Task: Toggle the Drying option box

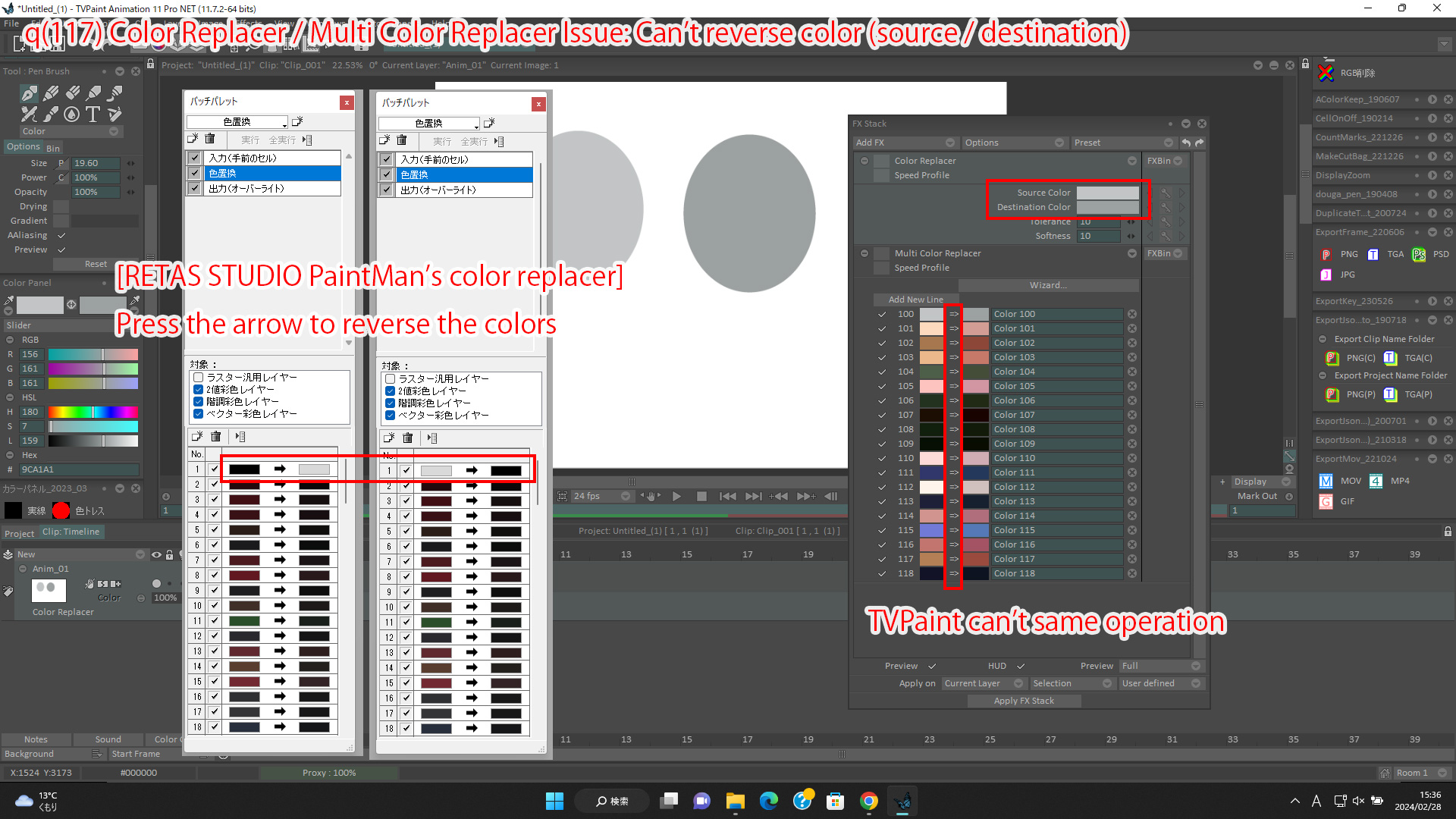Action: [x=61, y=206]
